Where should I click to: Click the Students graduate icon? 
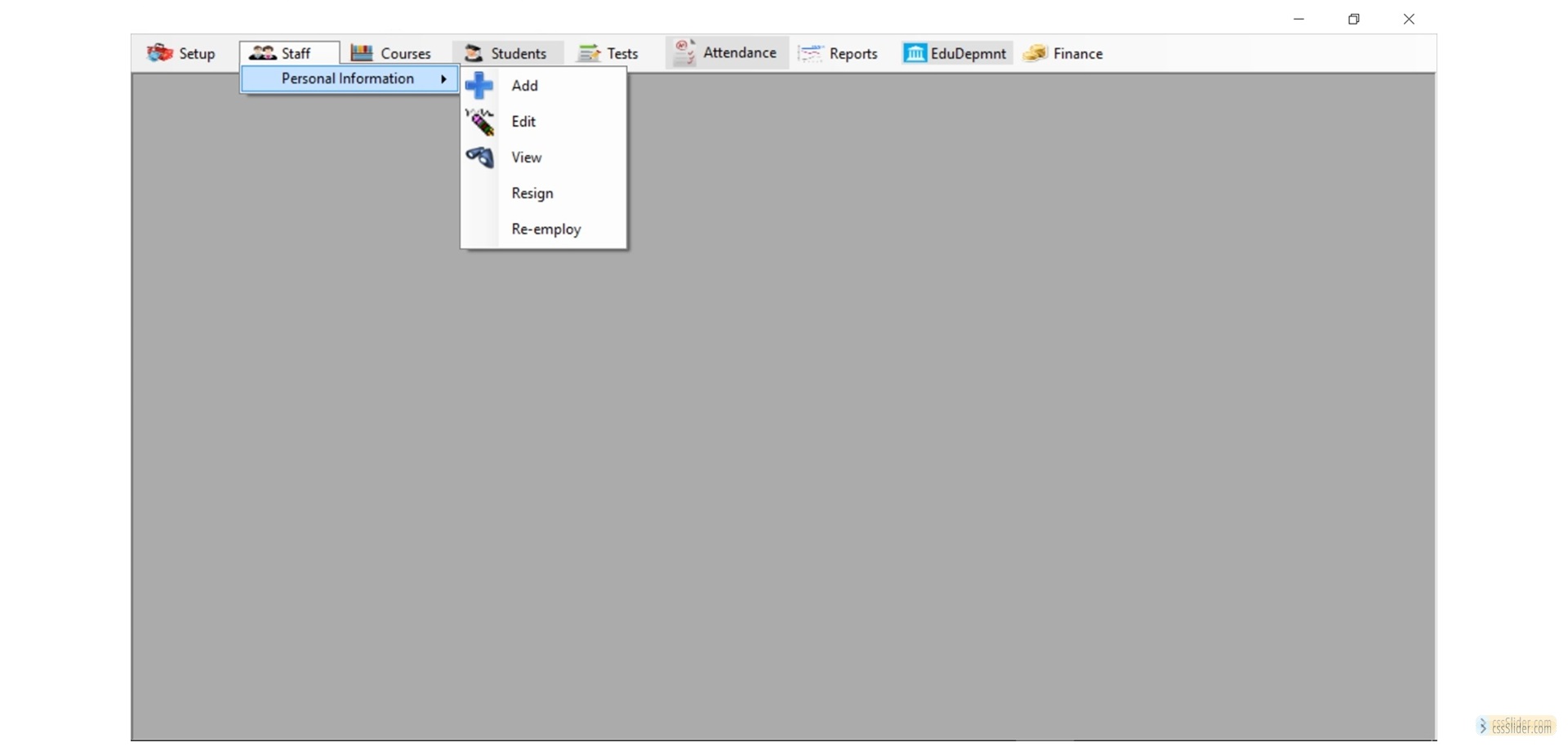[473, 53]
